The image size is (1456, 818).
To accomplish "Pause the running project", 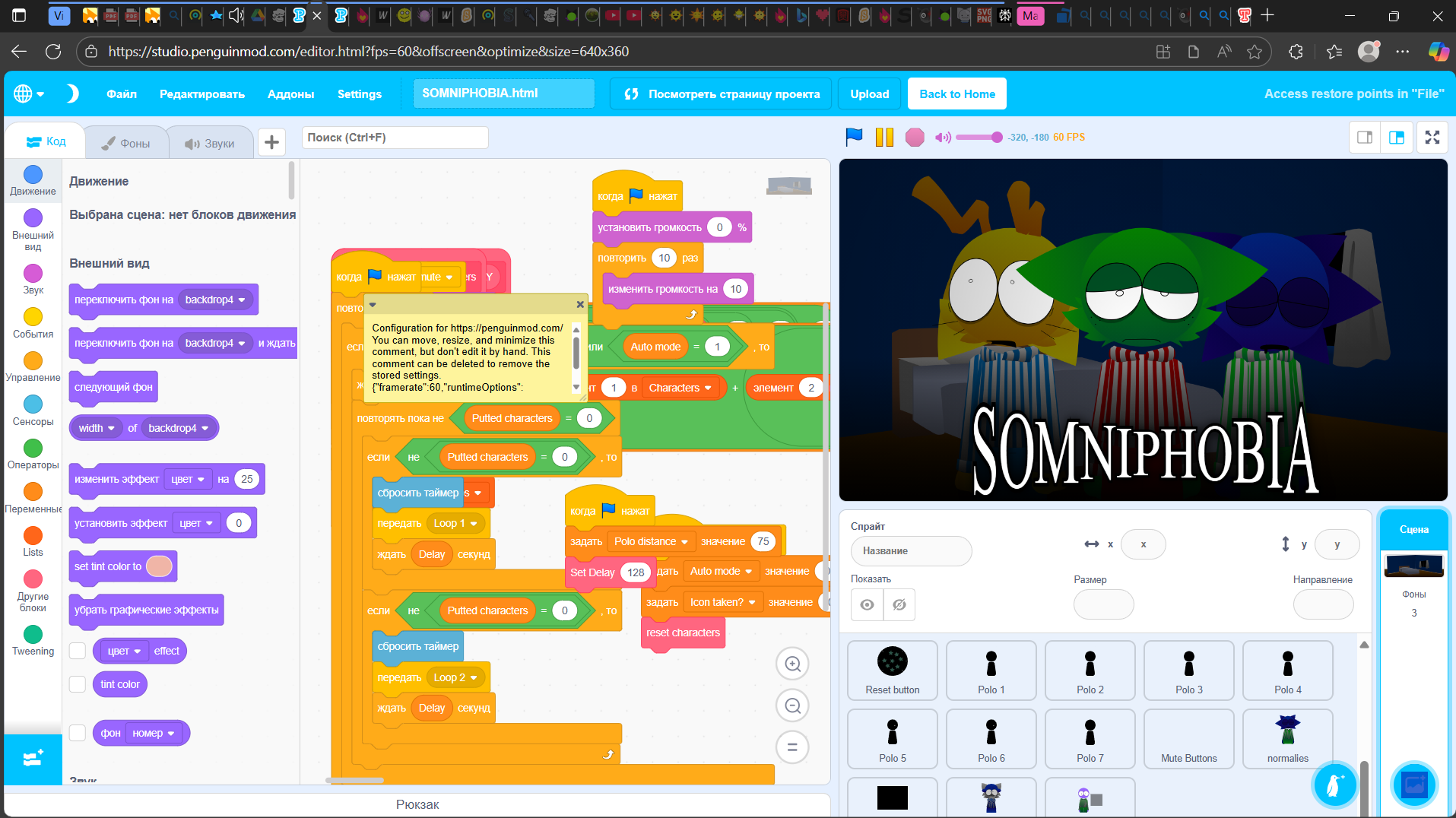I will click(x=884, y=137).
